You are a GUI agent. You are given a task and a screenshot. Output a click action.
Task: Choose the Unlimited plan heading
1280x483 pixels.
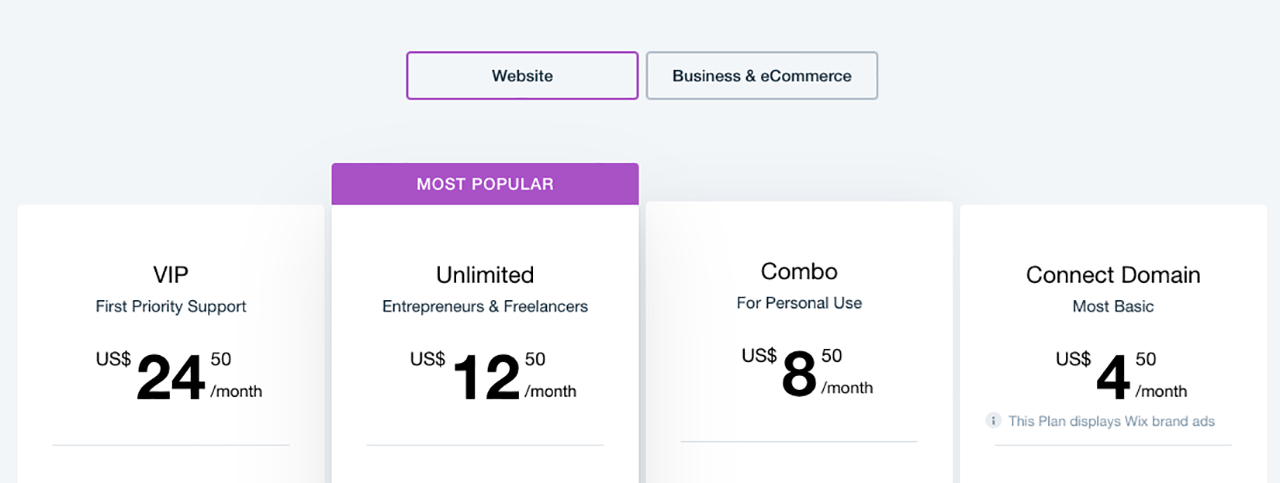(485, 275)
